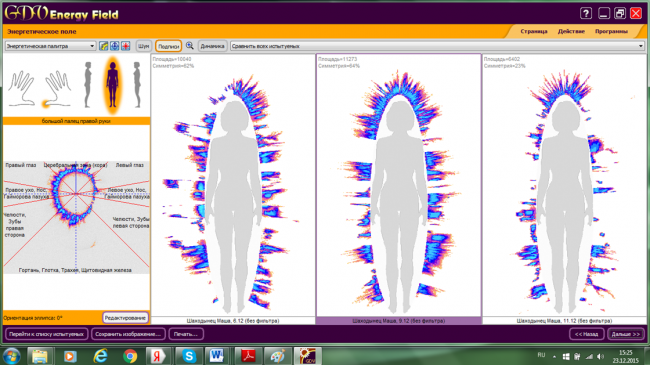
Task: Toggle the Шум noise button
Action: (x=143, y=46)
